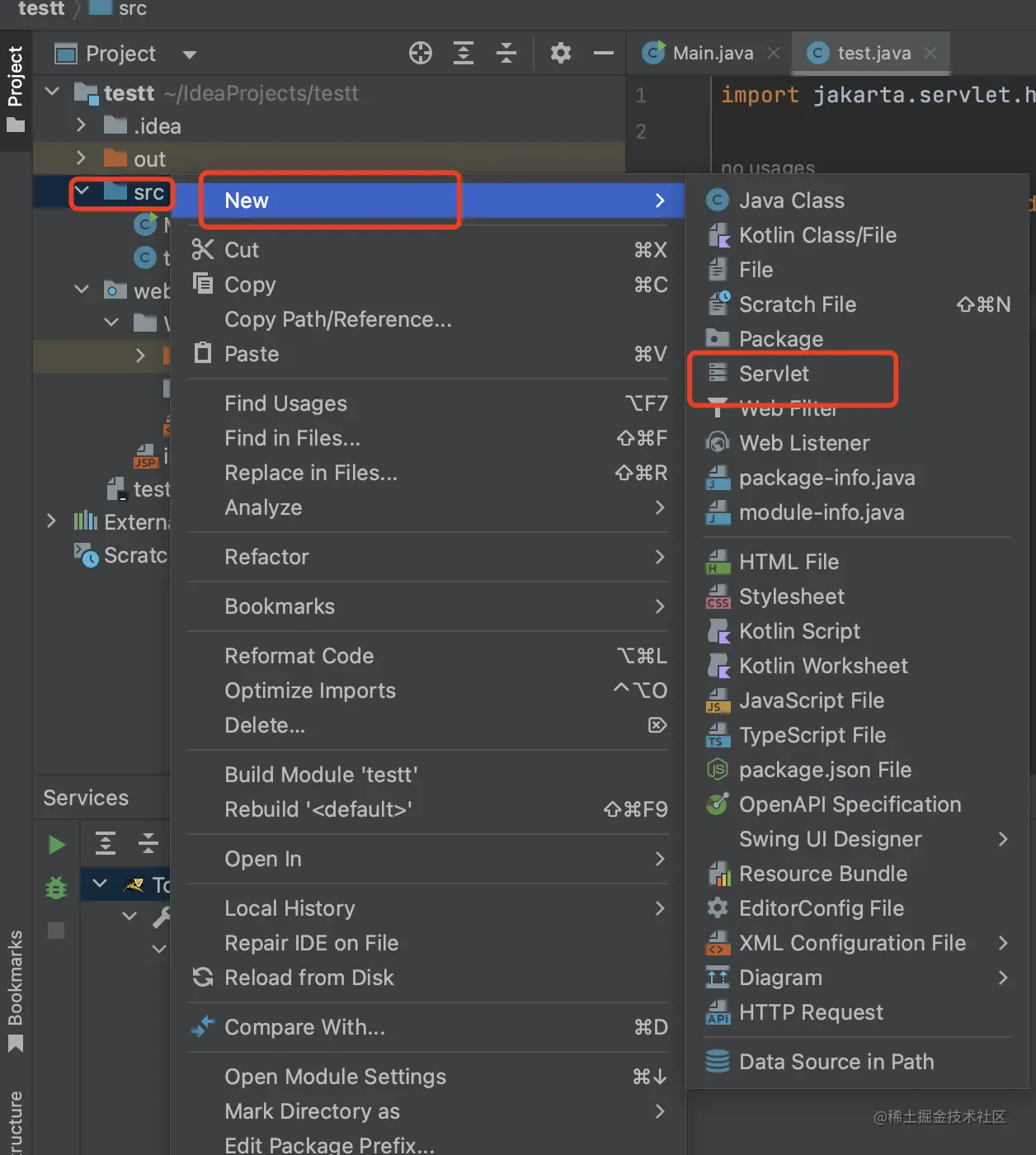Open the Project view dropdown arrow
This screenshot has height=1155, width=1036.
[190, 55]
